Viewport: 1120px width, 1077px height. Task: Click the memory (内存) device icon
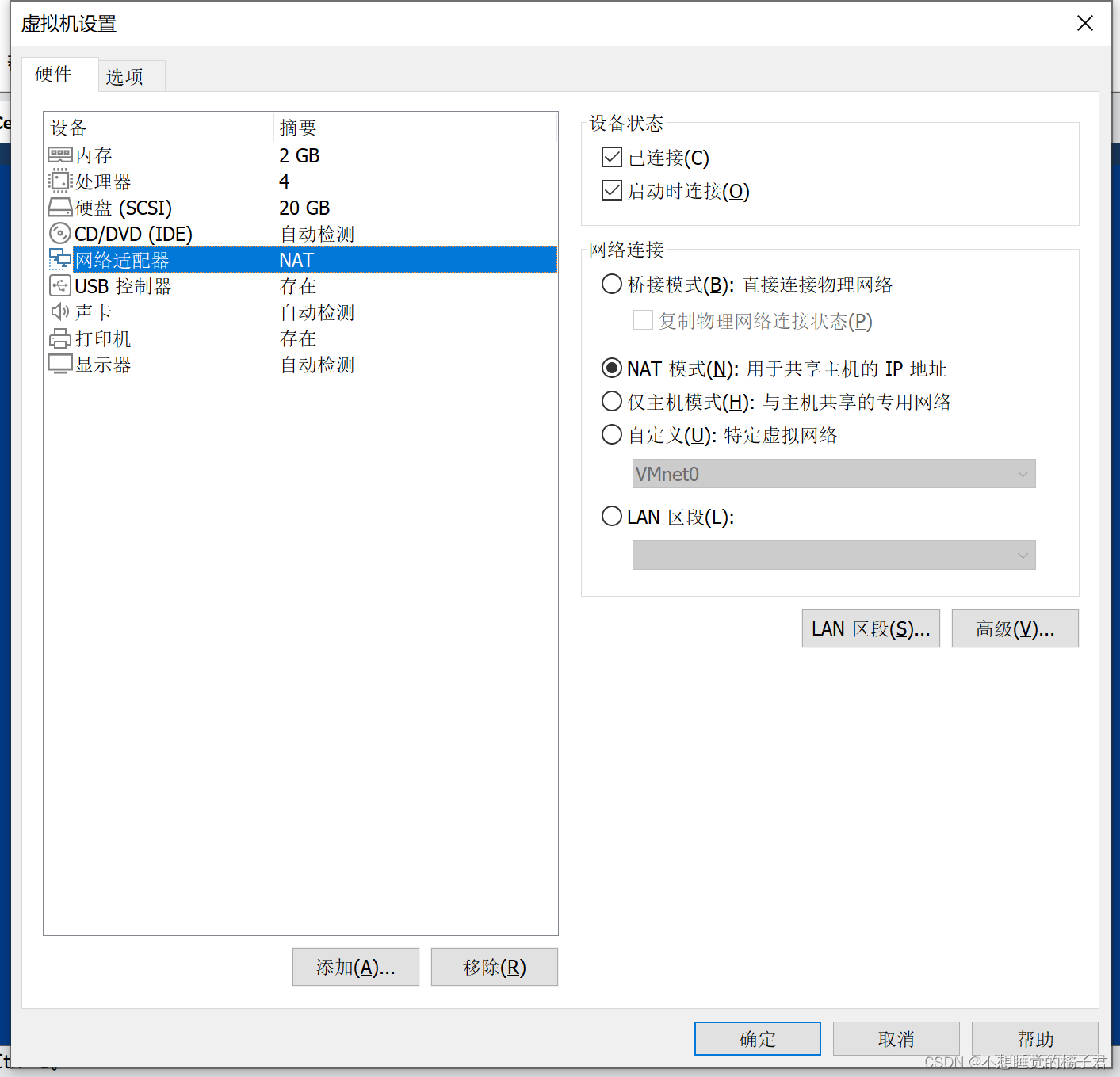pyautogui.click(x=60, y=155)
